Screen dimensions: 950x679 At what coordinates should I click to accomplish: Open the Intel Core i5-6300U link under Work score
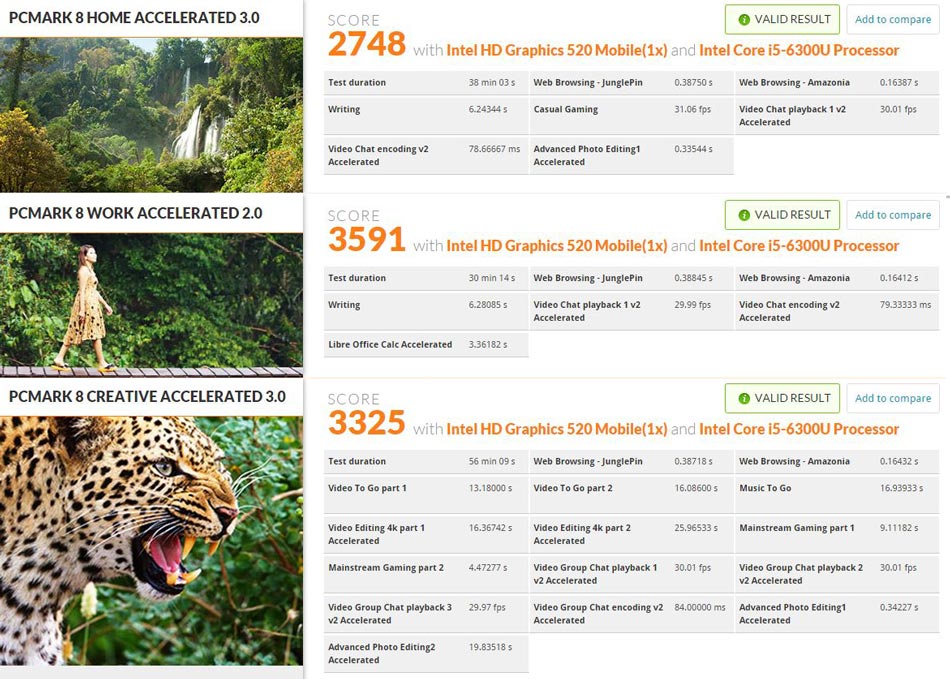coord(799,246)
